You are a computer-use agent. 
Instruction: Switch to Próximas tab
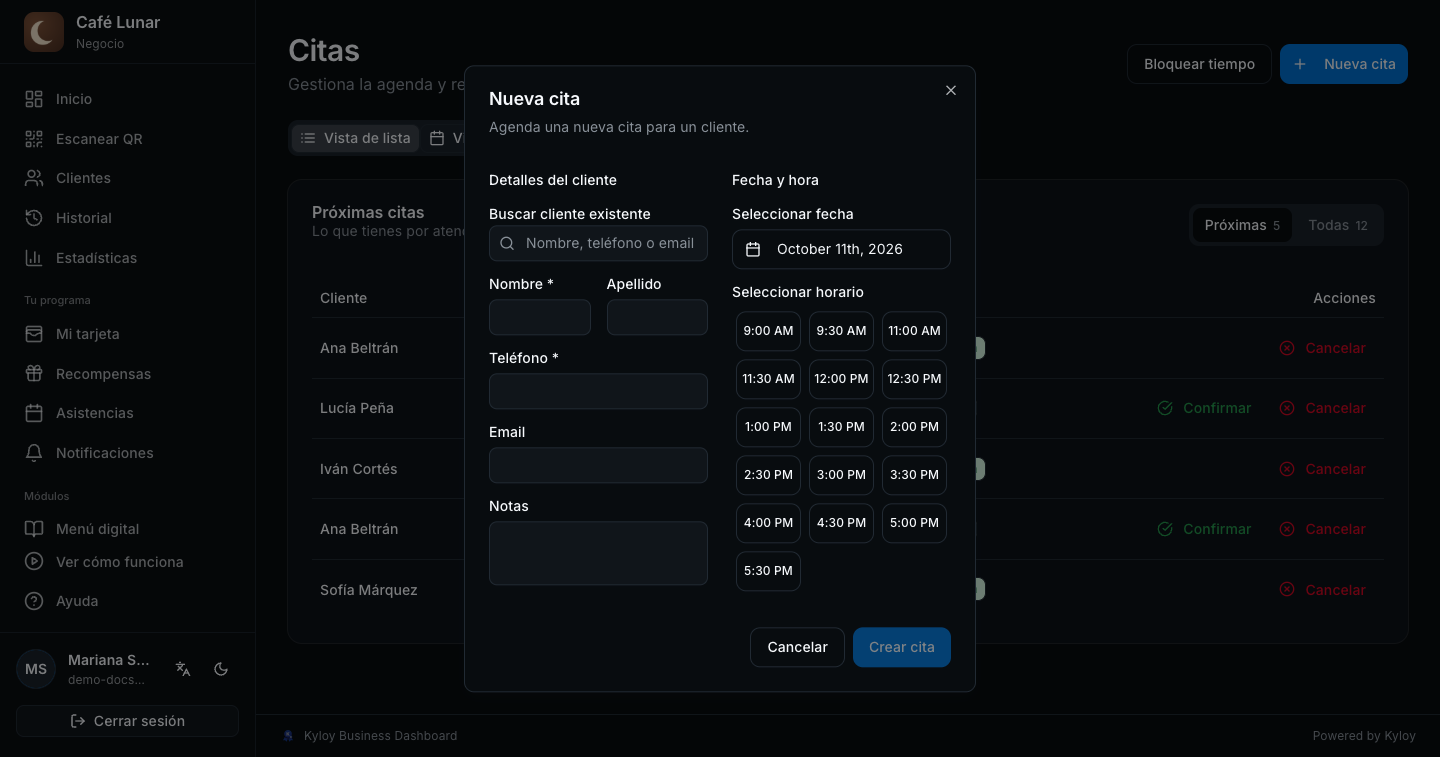click(x=1242, y=225)
